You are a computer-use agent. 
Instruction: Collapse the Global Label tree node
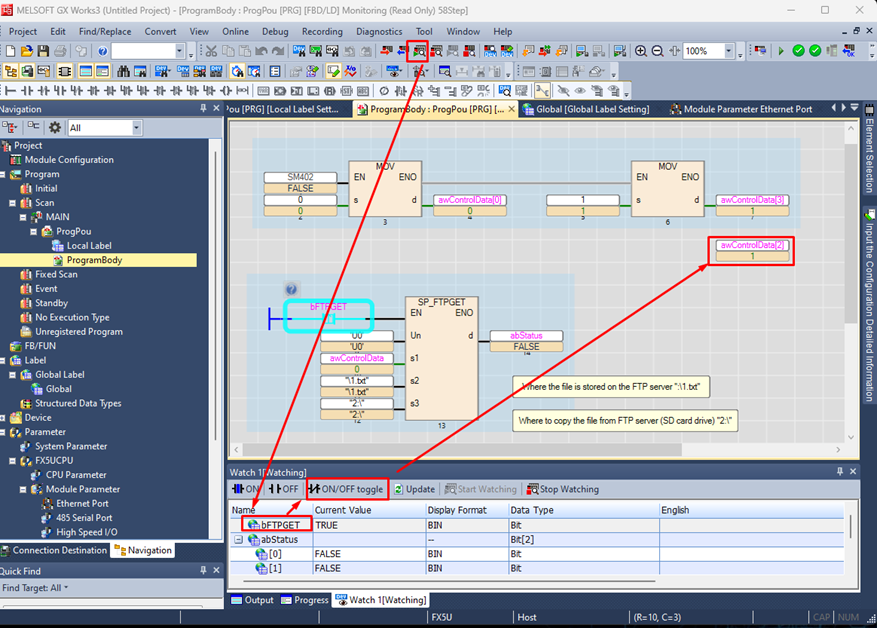[12, 375]
